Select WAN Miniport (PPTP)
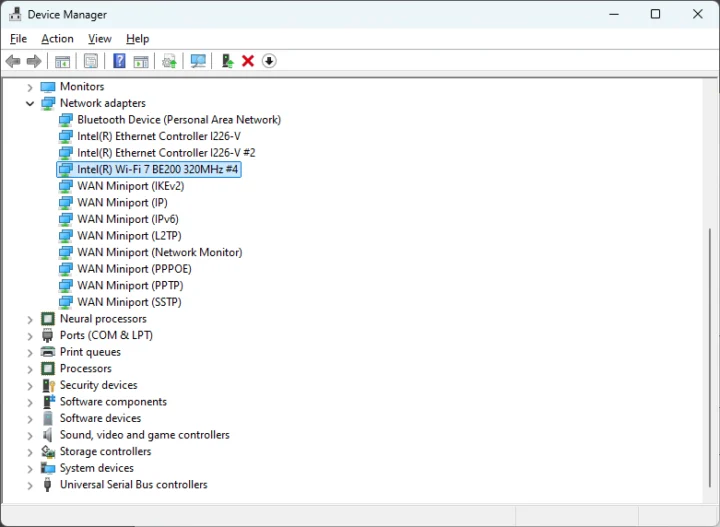 coord(130,286)
